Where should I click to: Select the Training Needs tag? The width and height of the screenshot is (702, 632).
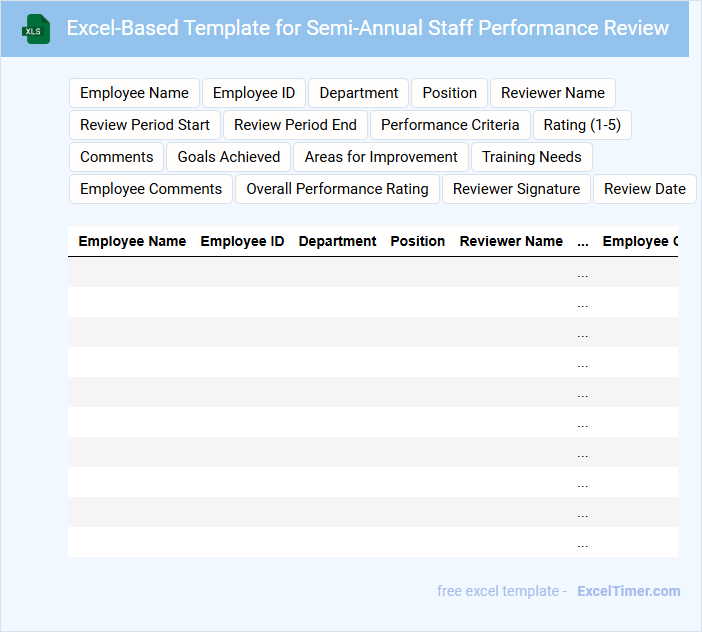pyautogui.click(x=531, y=157)
